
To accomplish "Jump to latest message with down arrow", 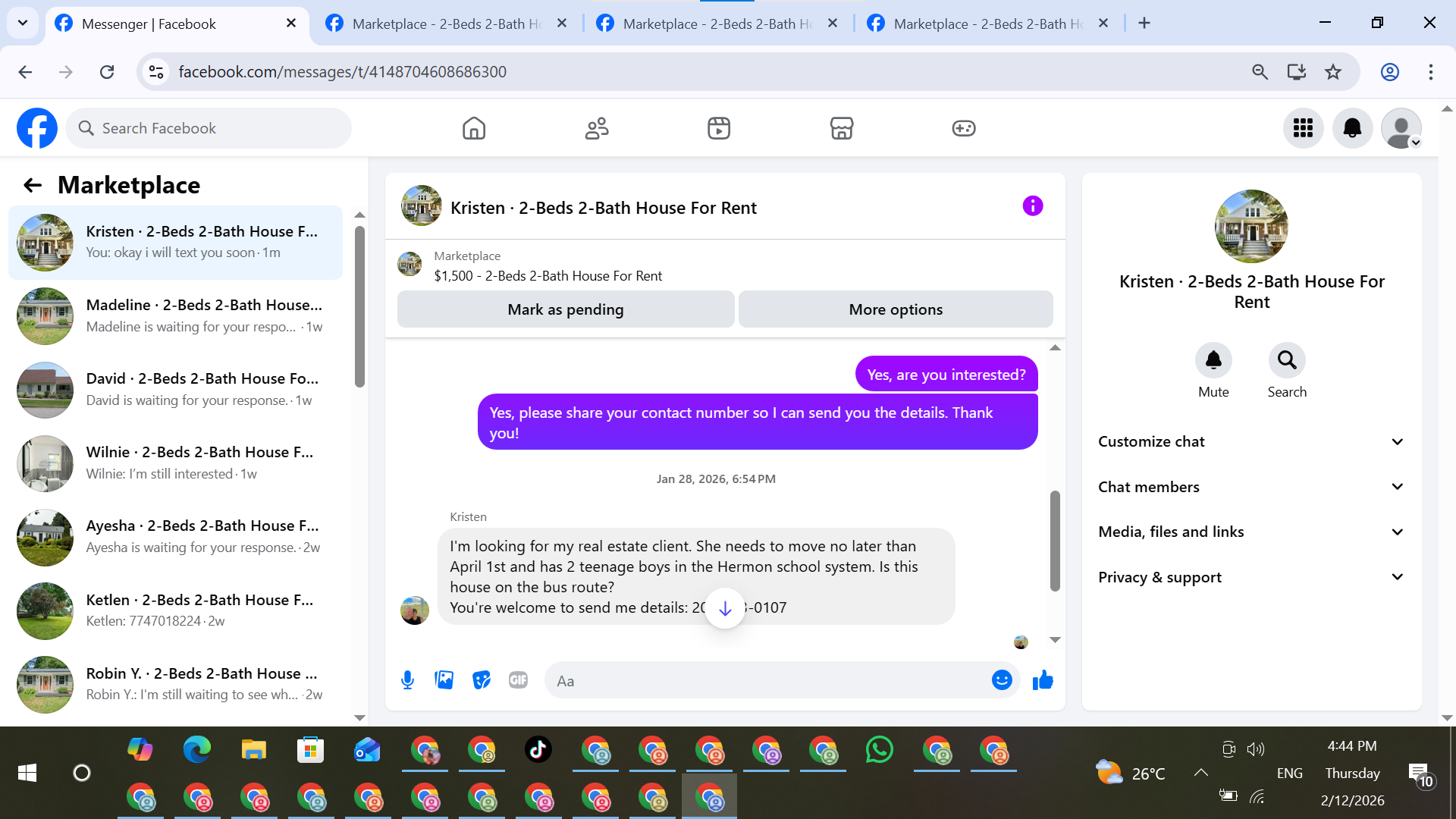I will tap(725, 608).
